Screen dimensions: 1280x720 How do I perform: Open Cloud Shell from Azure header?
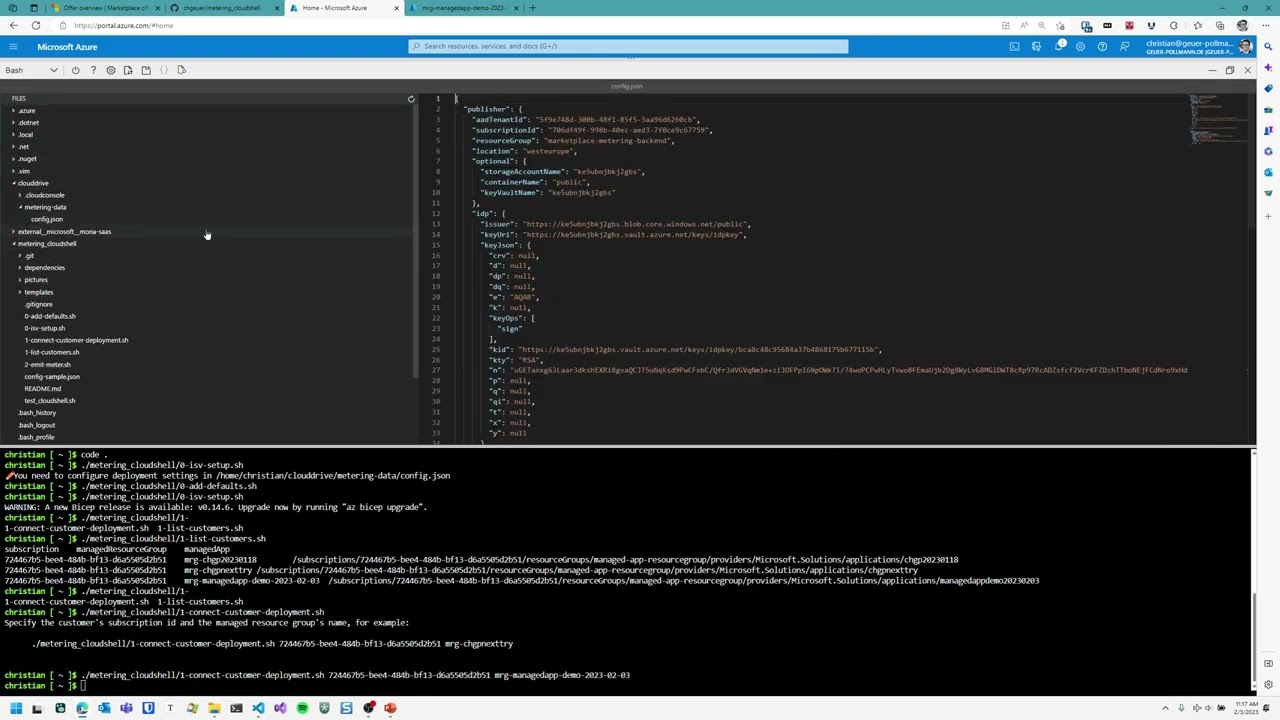pyautogui.click(x=1014, y=47)
